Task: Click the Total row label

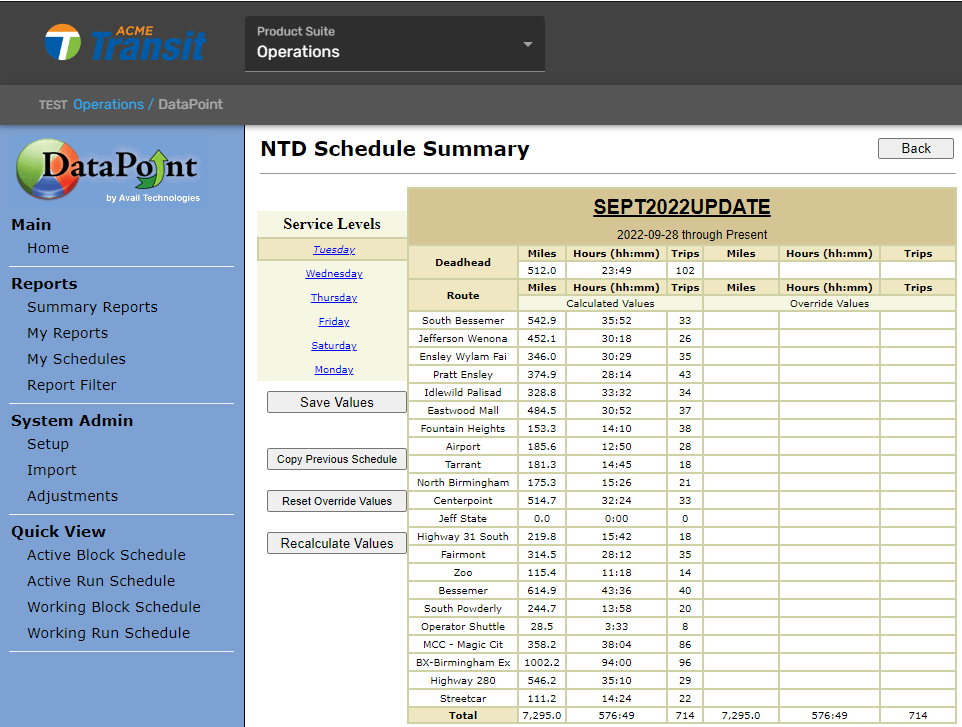Action: pos(463,715)
